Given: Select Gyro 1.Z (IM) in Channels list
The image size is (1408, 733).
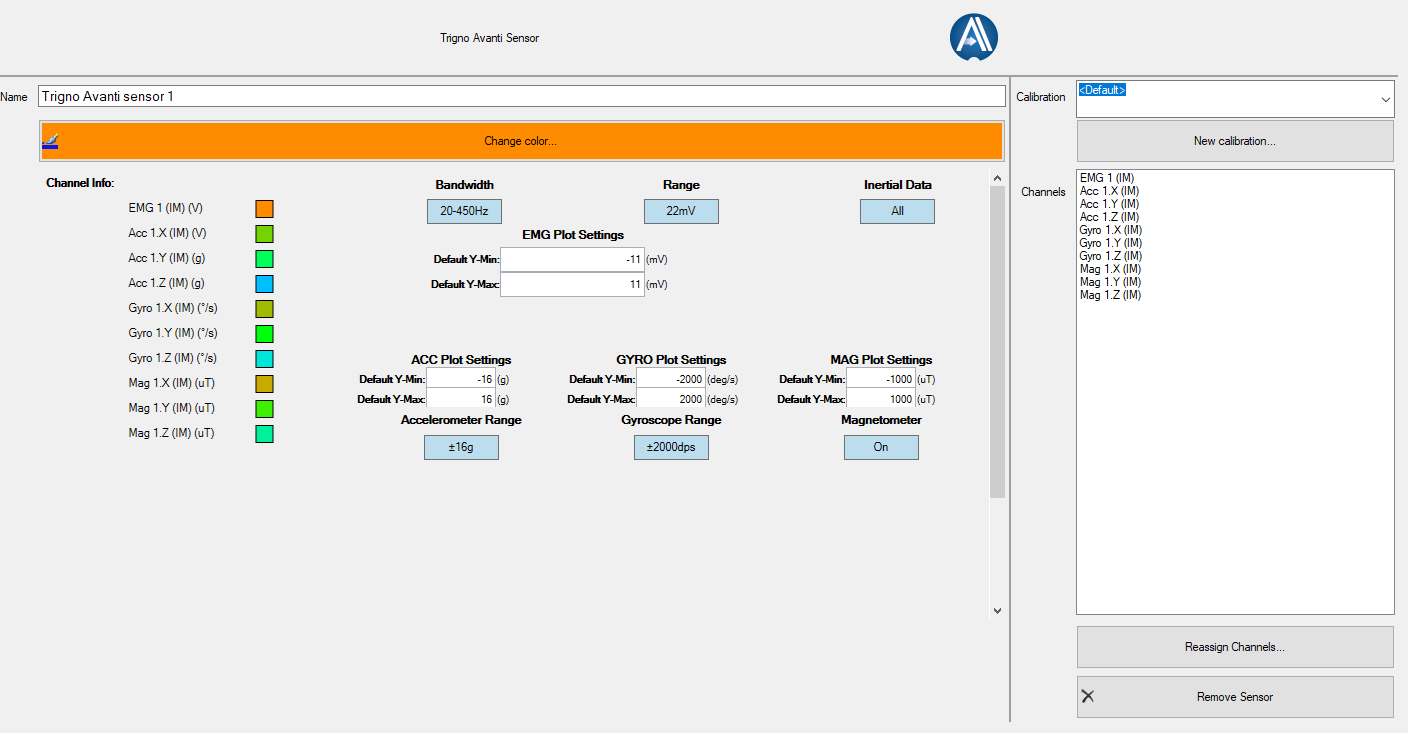Looking at the screenshot, I should coord(1110,256).
